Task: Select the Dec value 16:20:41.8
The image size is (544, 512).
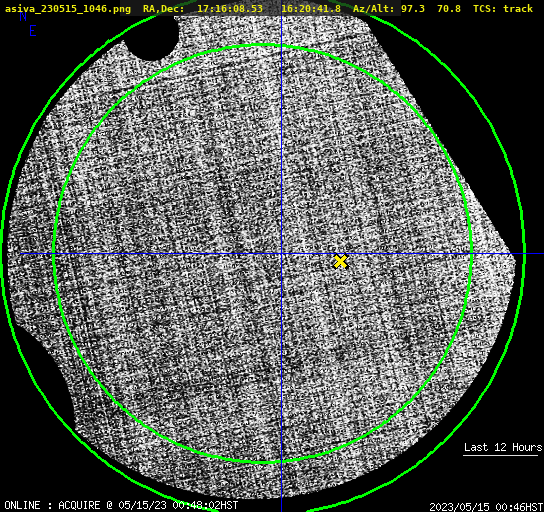Action: 311,8
